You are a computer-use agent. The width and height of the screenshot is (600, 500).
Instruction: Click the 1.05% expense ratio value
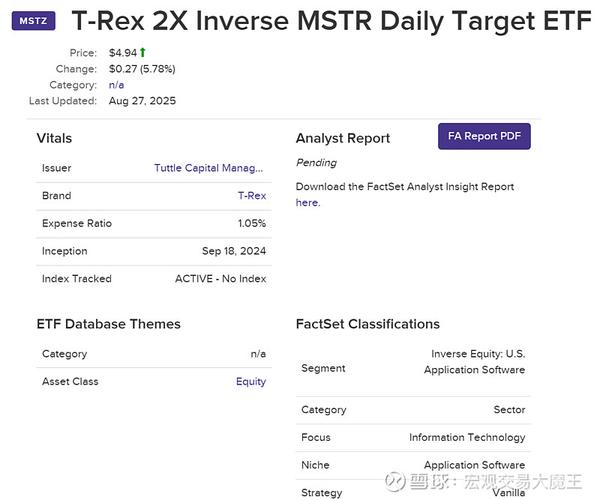click(252, 223)
